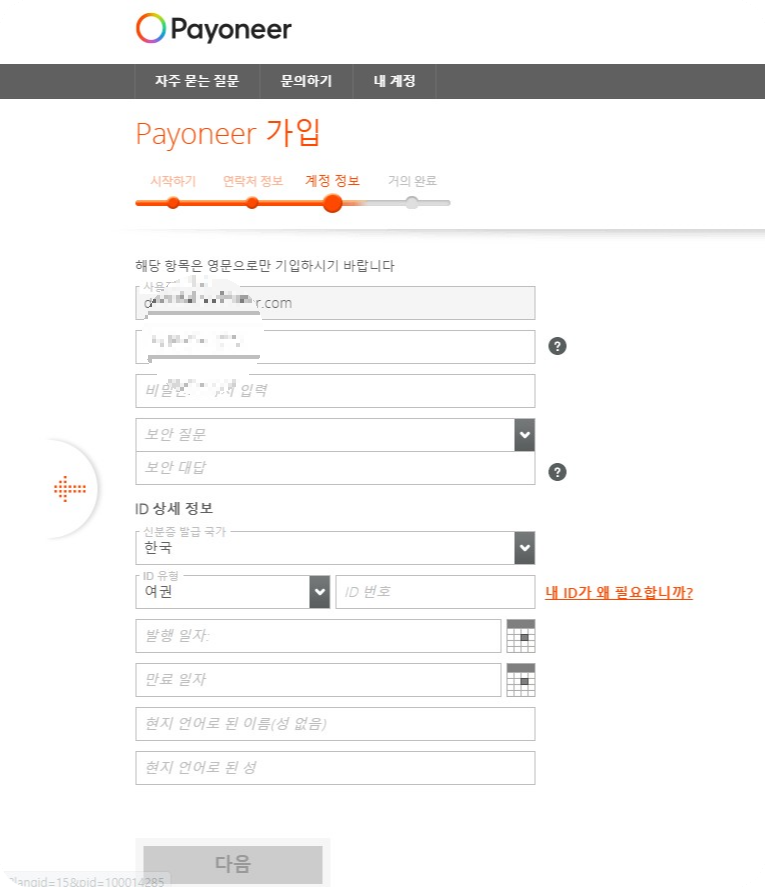Open calendar picker for 발행 일자

521,636
